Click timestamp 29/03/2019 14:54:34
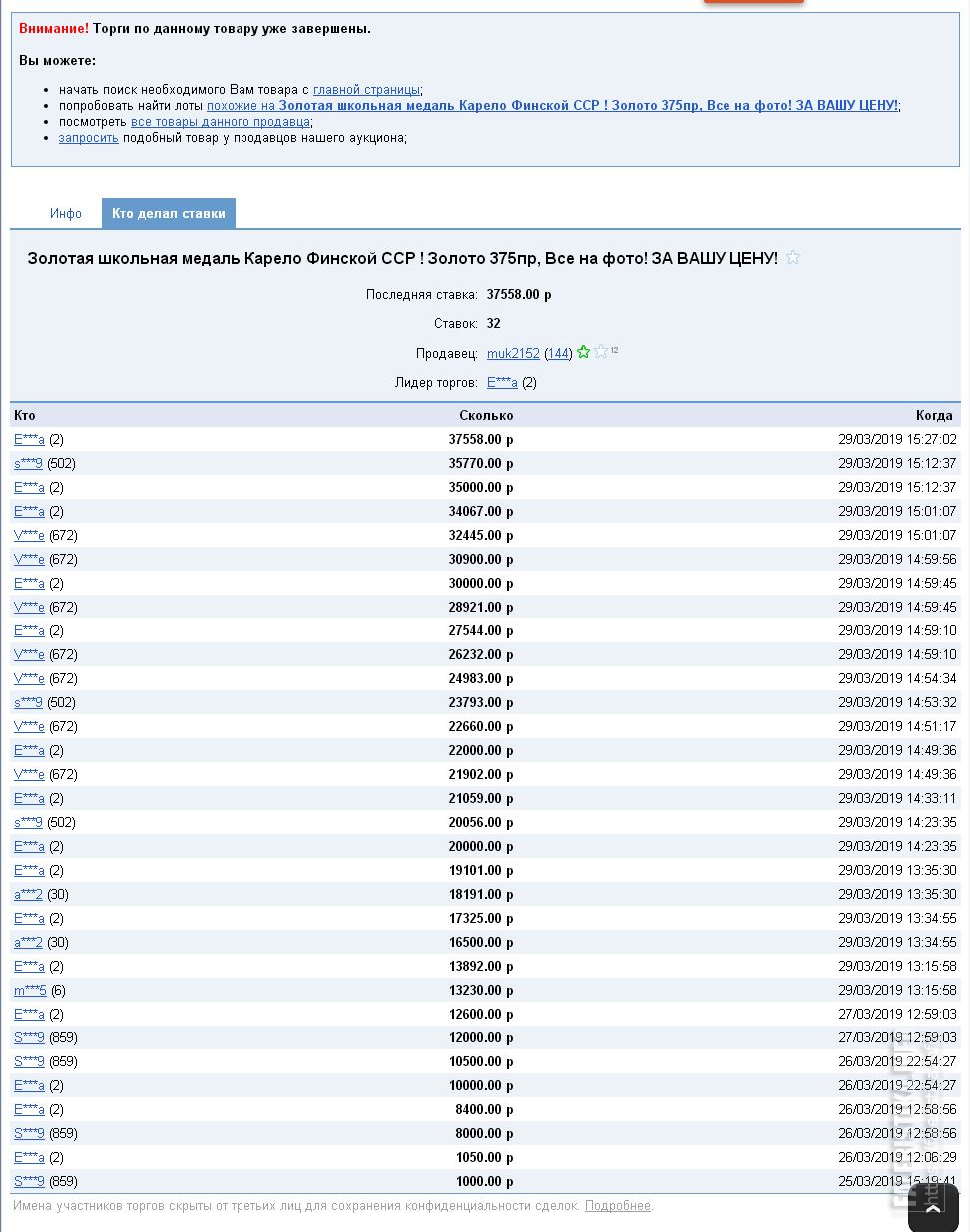 [x=897, y=679]
